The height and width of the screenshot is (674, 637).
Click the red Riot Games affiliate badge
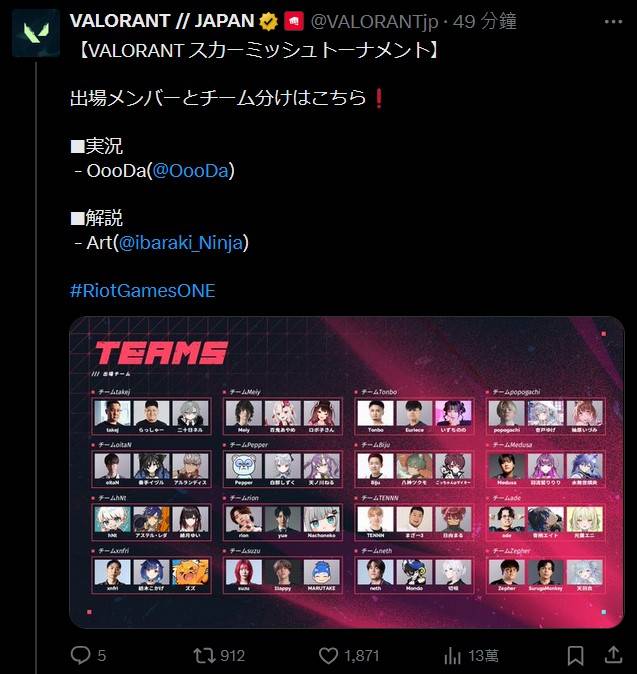click(294, 21)
